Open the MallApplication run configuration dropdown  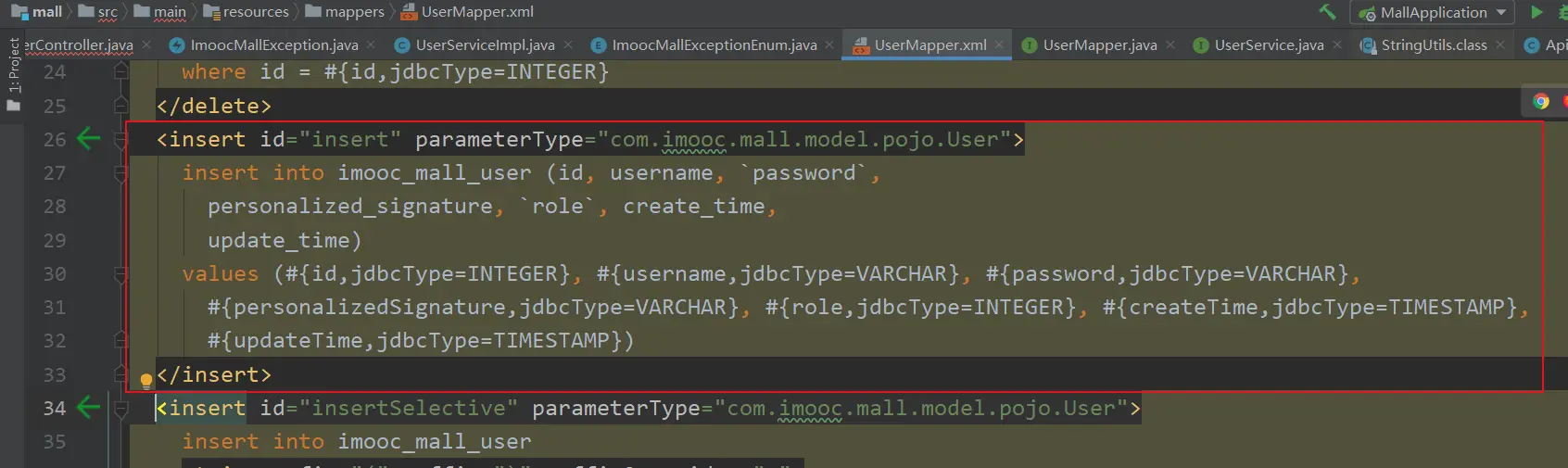click(x=1432, y=13)
